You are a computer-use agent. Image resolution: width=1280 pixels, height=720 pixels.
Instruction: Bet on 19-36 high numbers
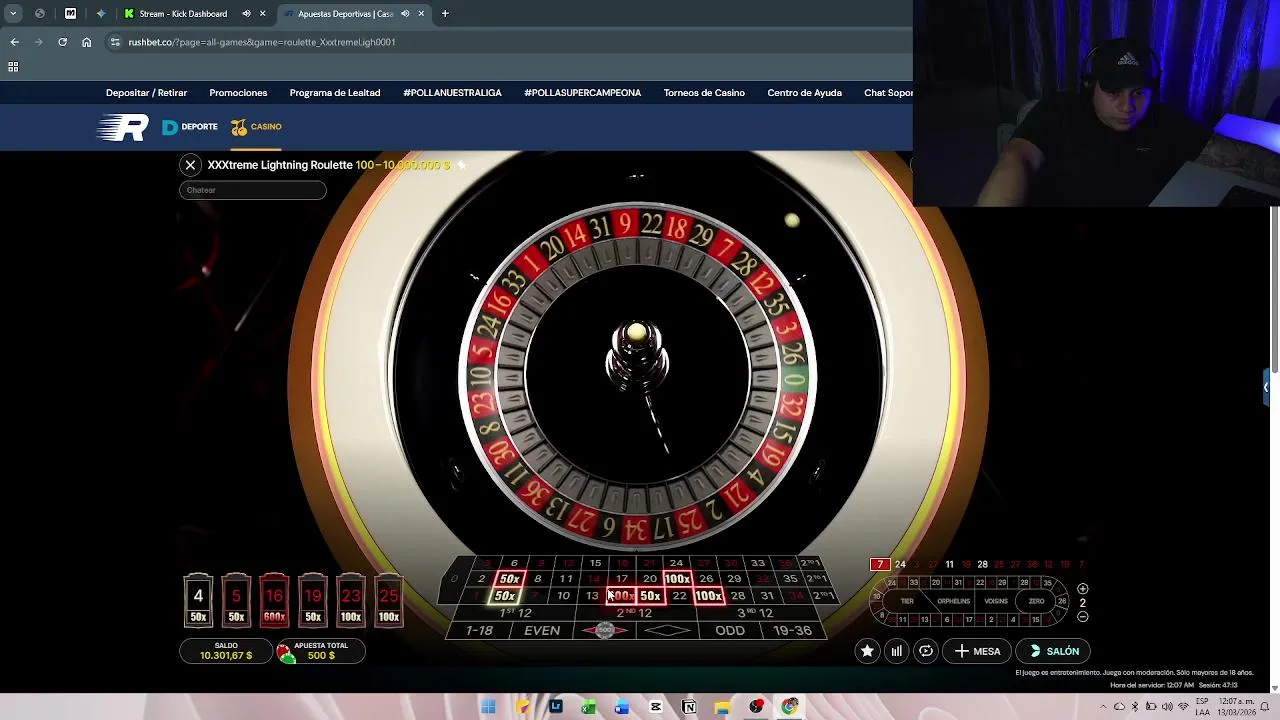[x=792, y=630]
